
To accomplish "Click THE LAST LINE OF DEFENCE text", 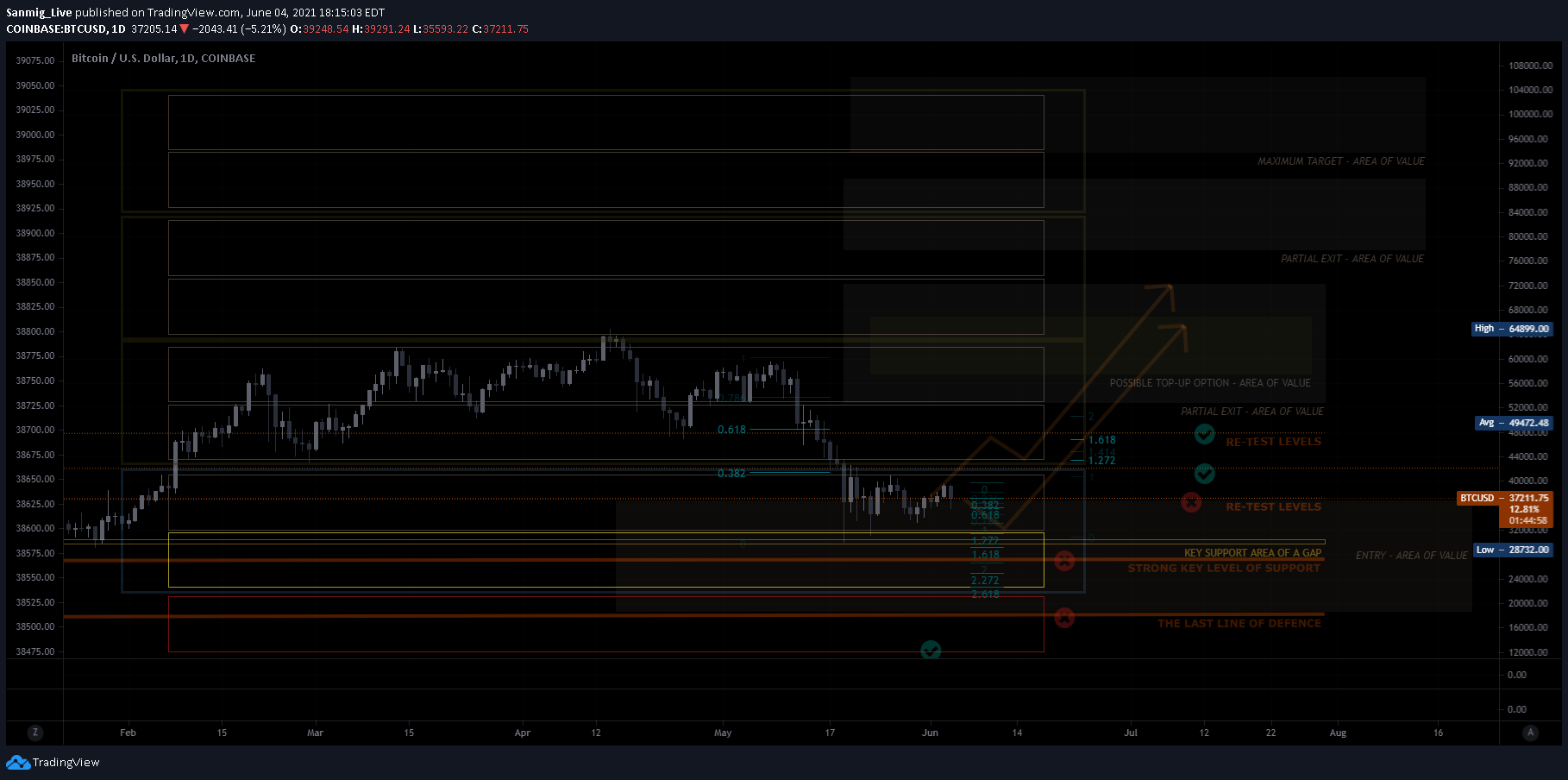I will point(1239,623).
